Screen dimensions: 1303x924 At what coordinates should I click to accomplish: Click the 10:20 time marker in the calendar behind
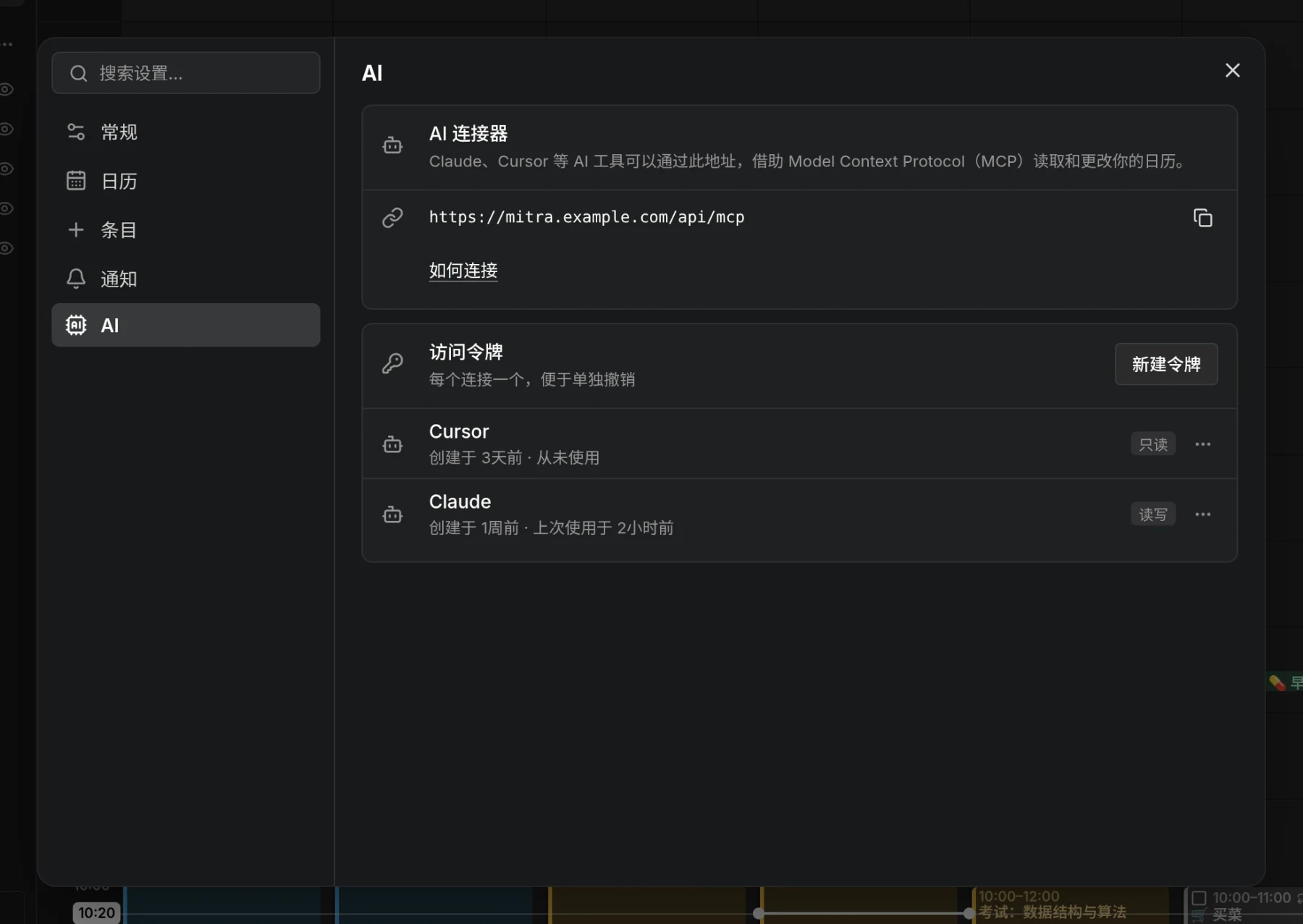[96, 912]
